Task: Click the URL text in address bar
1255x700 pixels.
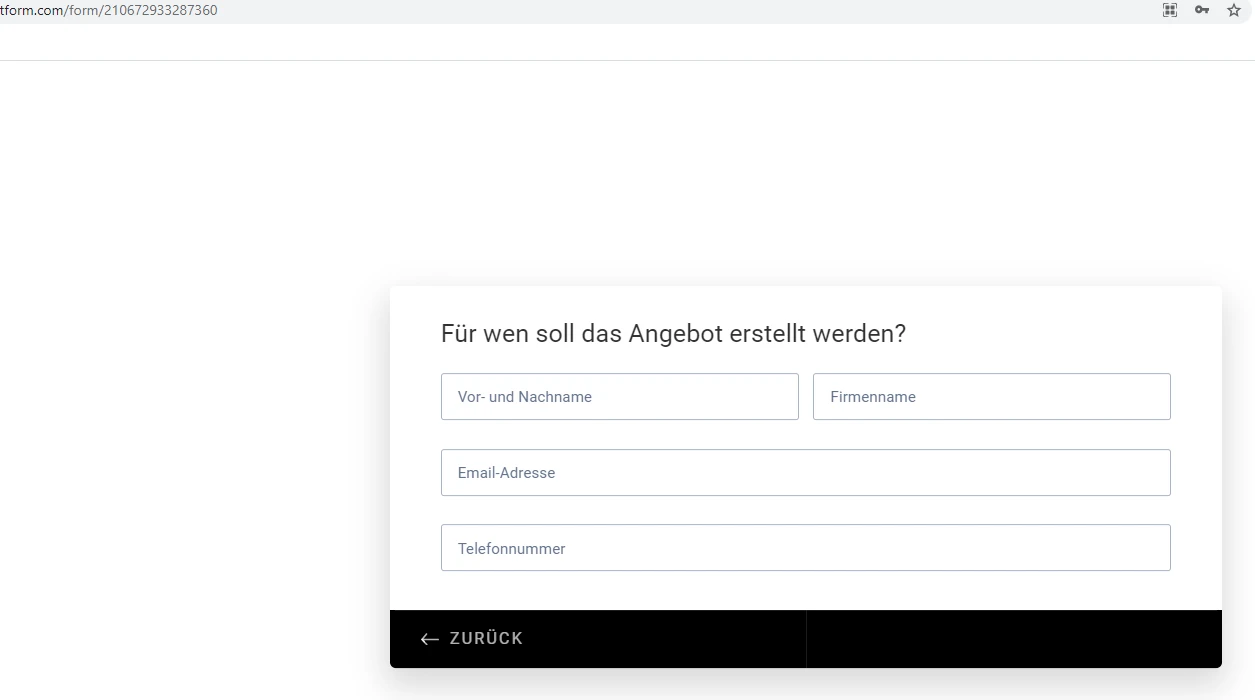Action: pos(108,11)
